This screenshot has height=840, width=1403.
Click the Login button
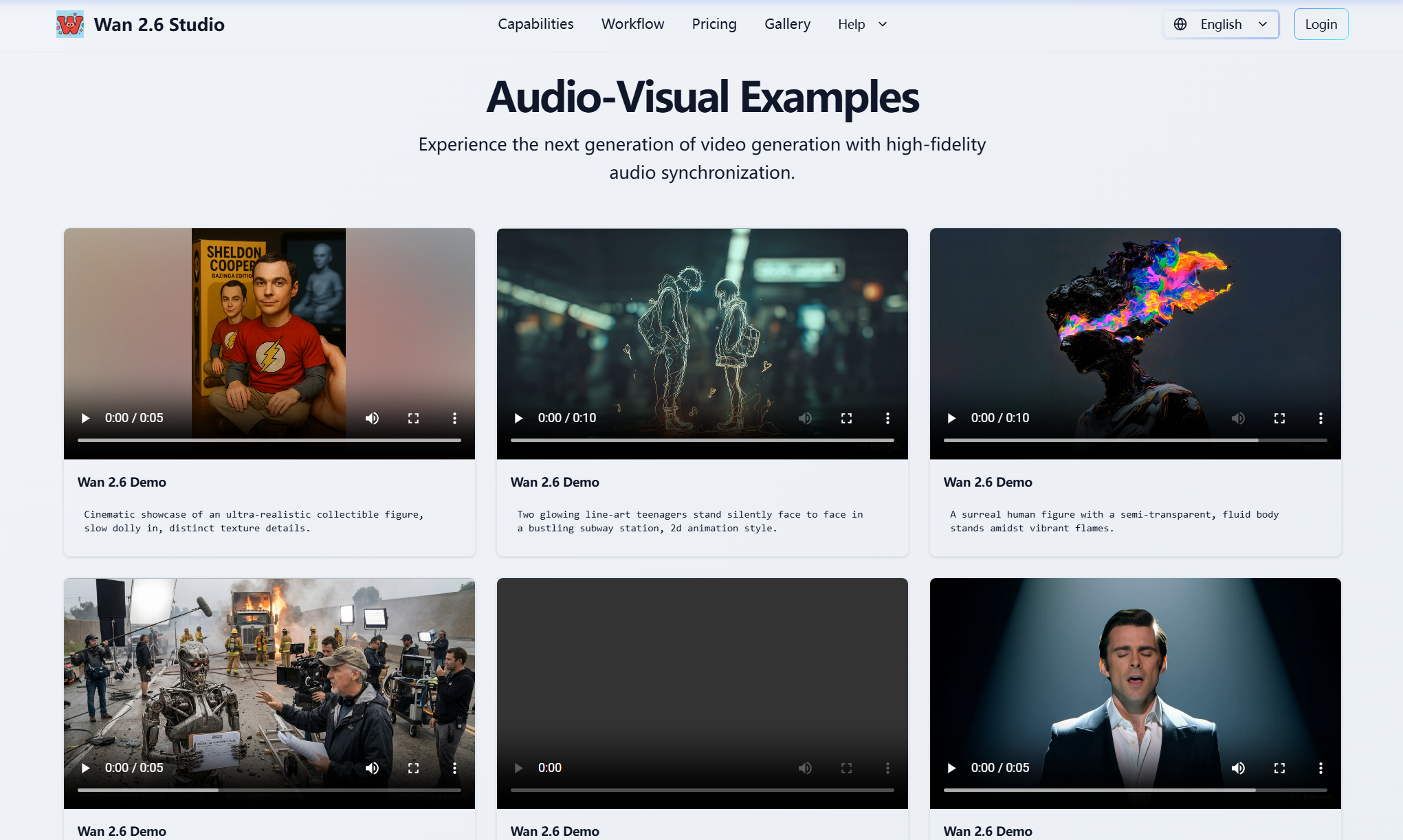coord(1321,24)
